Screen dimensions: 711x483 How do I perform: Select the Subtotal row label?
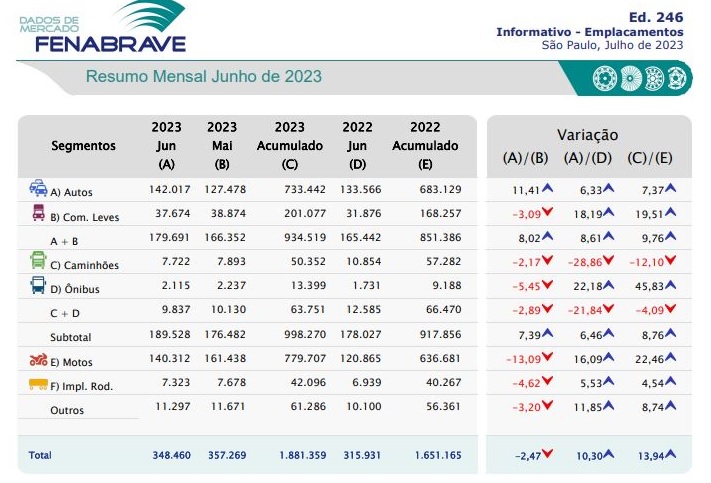point(71,337)
